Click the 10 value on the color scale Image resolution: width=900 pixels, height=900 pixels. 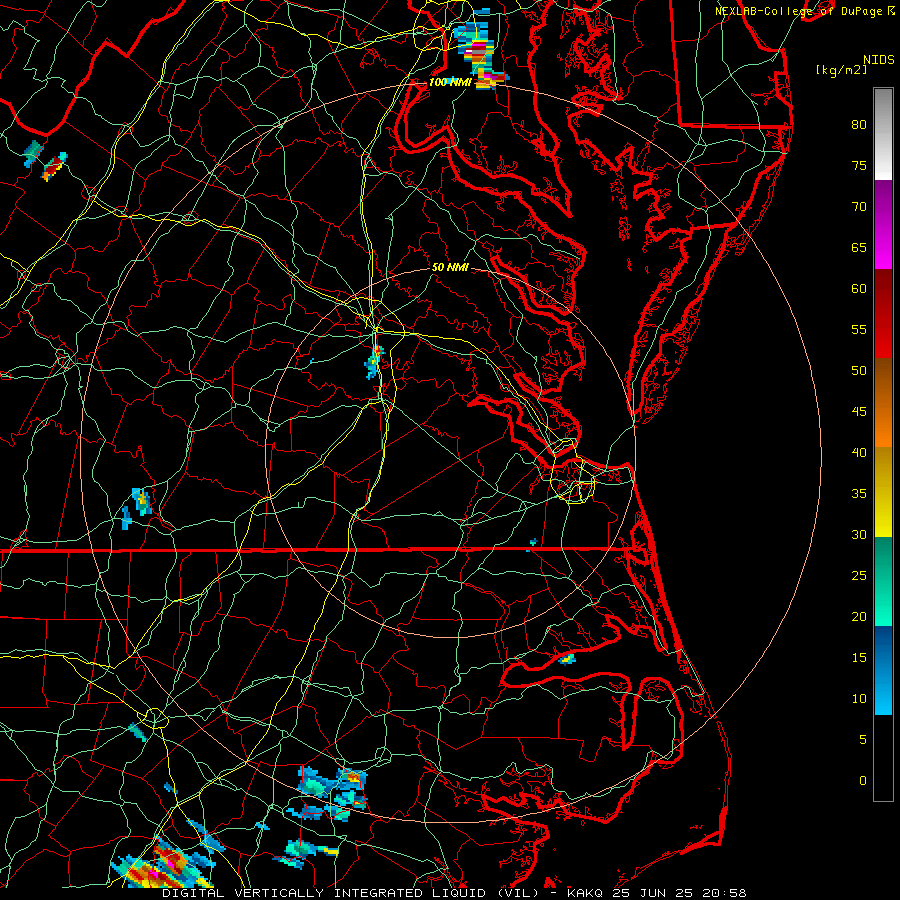(859, 699)
